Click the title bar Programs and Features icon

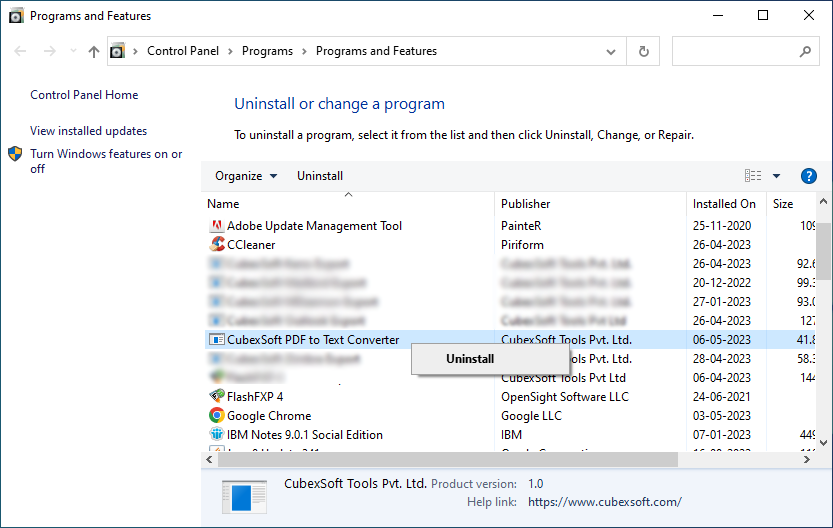[x=16, y=16]
